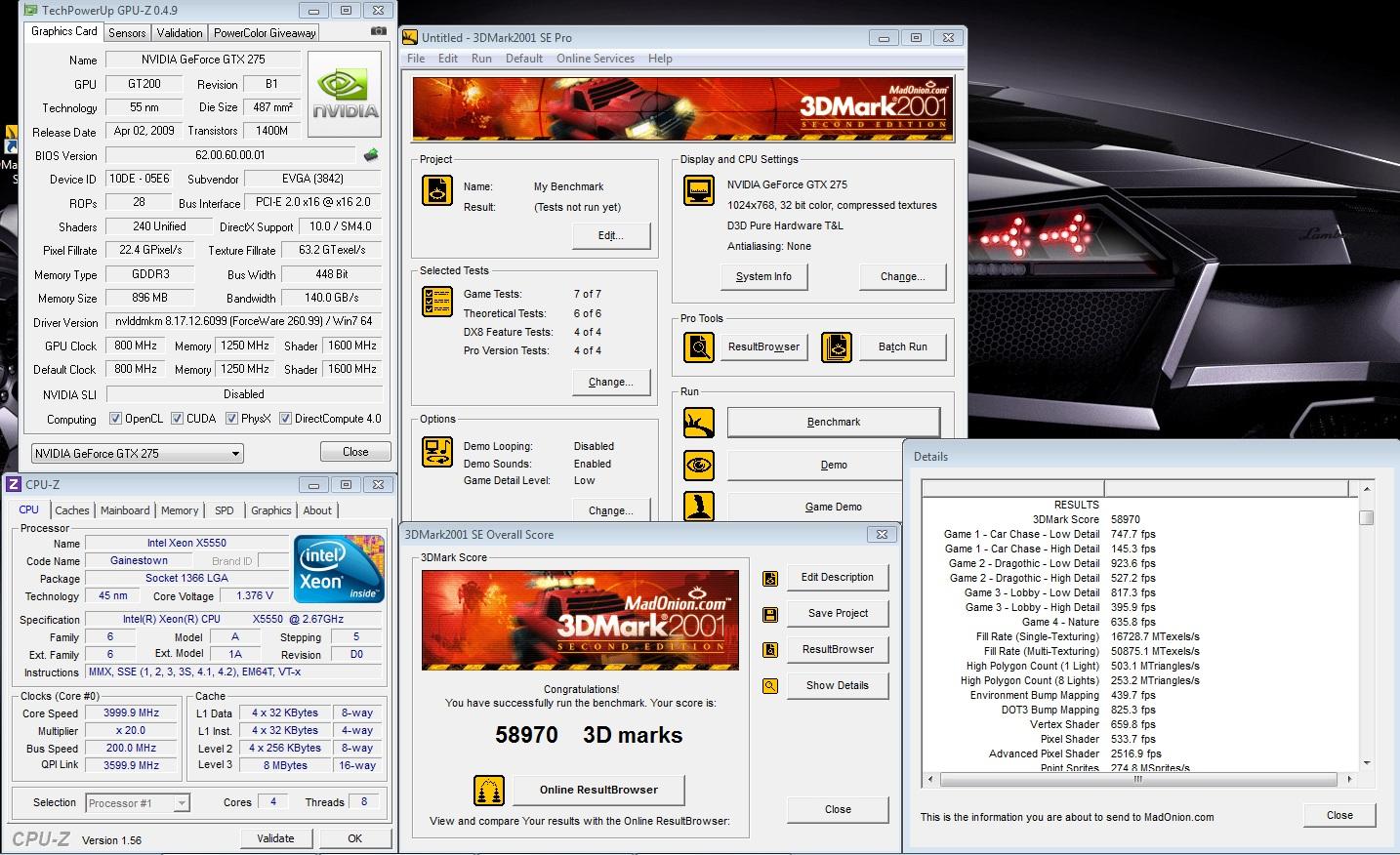The height and width of the screenshot is (855, 1400).
Task: Click the Options icon in 3DMark2001
Action: coord(437,452)
